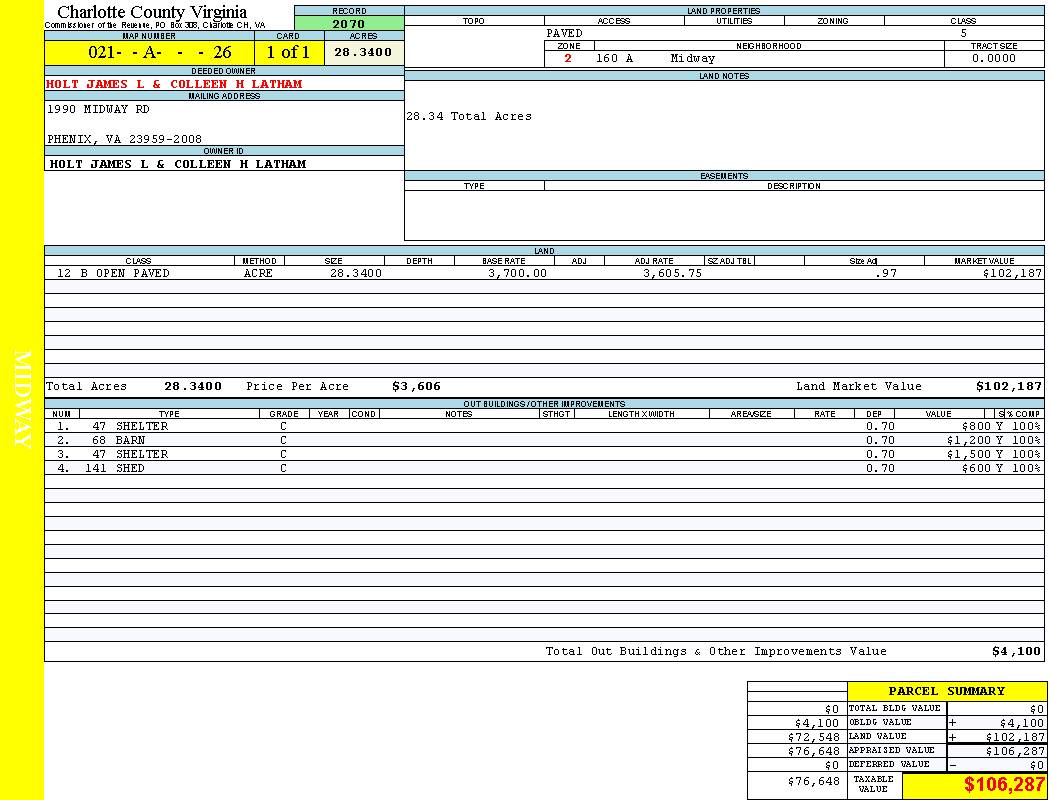Select the deeded owner name in red
The width and height of the screenshot is (1050, 800).
(x=174, y=84)
